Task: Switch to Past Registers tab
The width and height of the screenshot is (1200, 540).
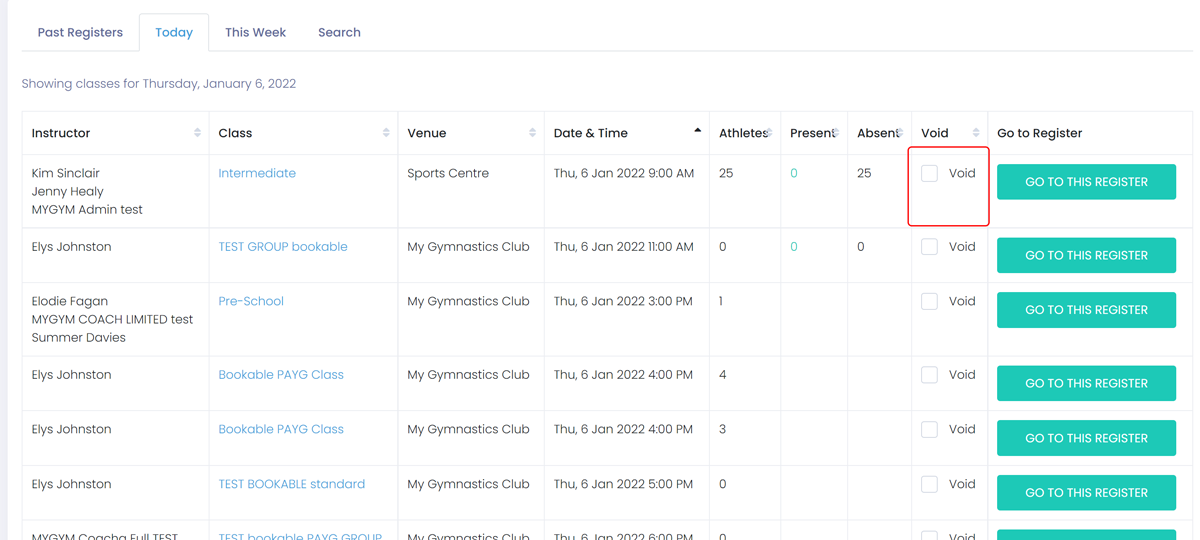Action: click(x=80, y=33)
